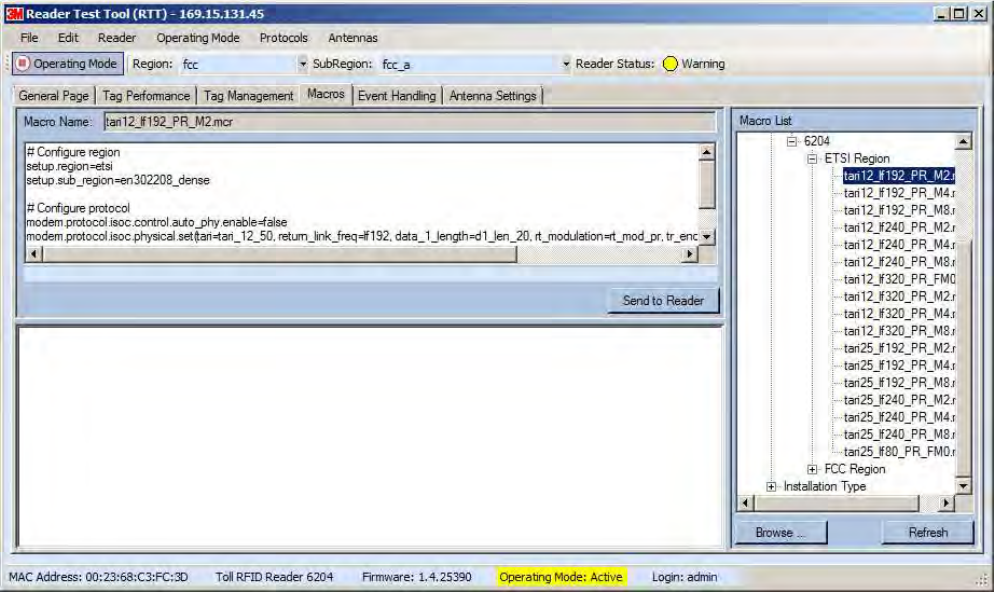This screenshot has width=994, height=592.
Task: Click the yellow Reader Status warning indicator
Action: click(x=670, y=64)
